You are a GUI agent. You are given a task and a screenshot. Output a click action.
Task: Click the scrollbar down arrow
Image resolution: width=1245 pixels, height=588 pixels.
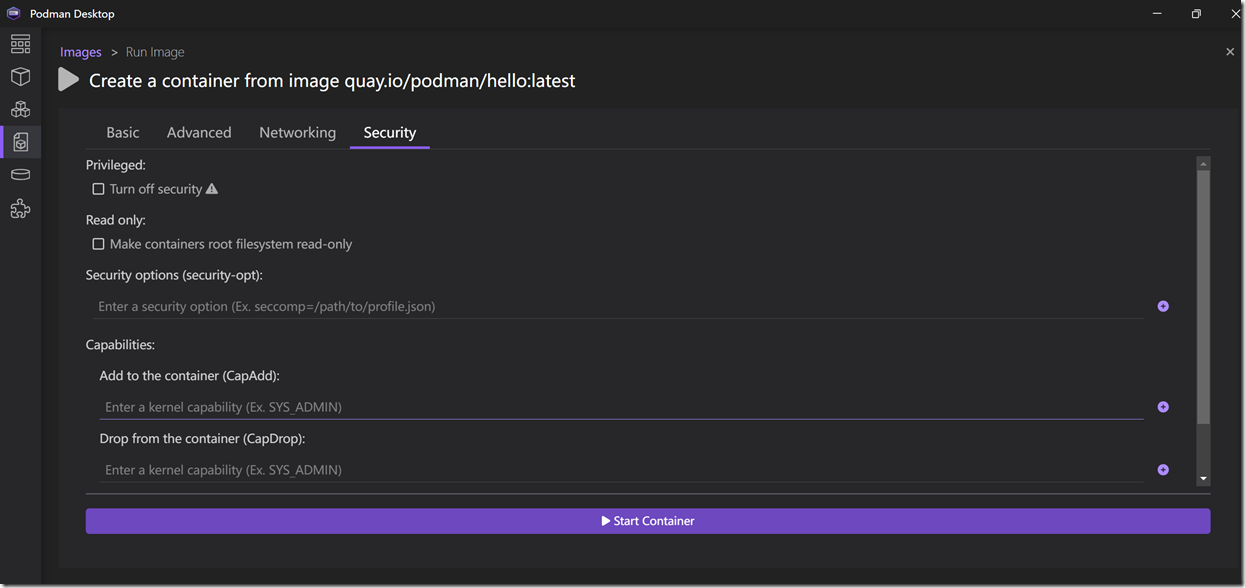1203,480
